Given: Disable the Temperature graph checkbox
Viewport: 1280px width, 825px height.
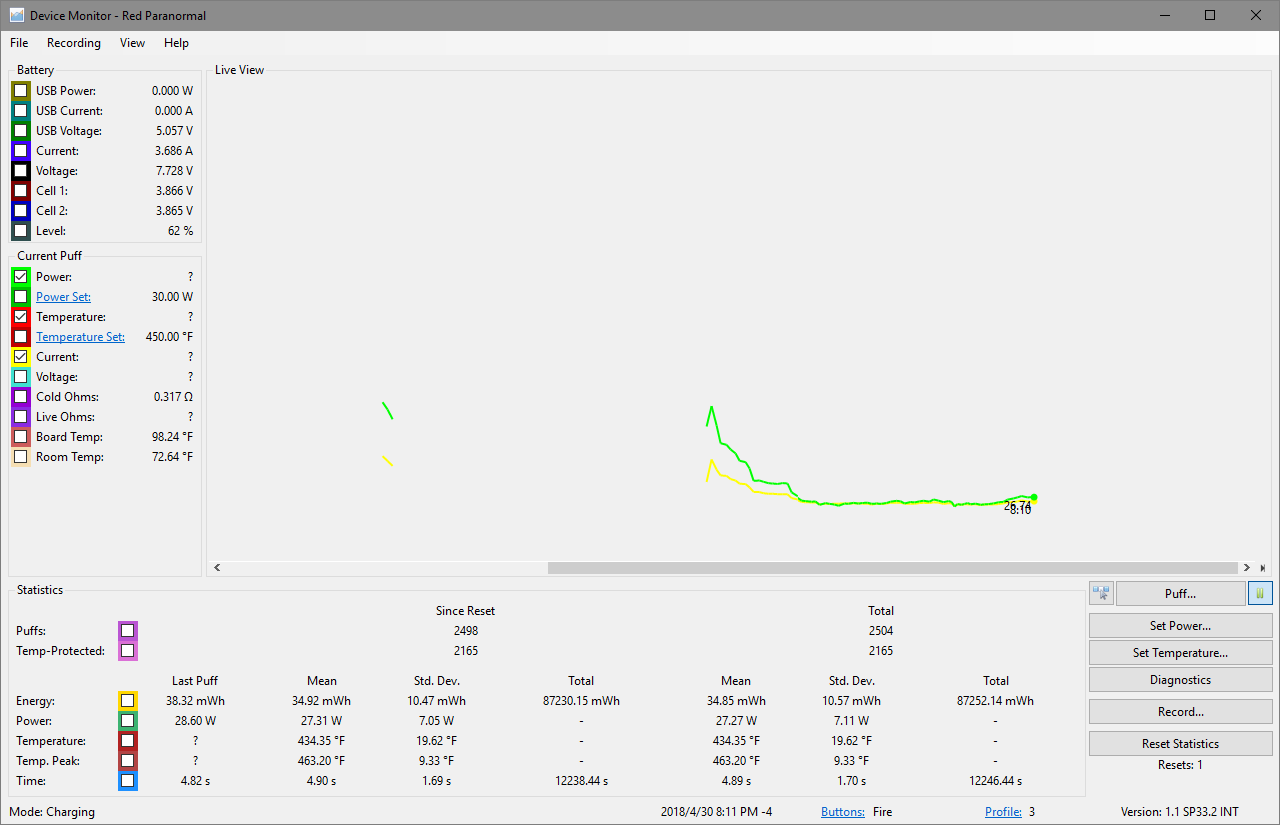Looking at the screenshot, I should [21, 317].
